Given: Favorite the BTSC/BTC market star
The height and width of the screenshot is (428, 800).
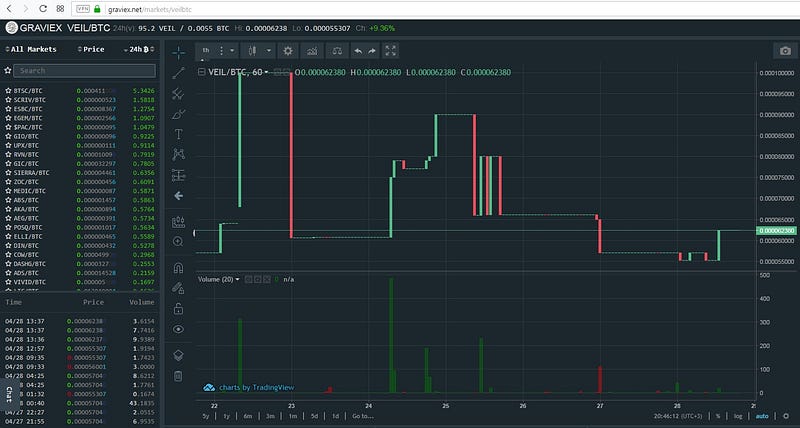Looking at the screenshot, I should coord(8,90).
